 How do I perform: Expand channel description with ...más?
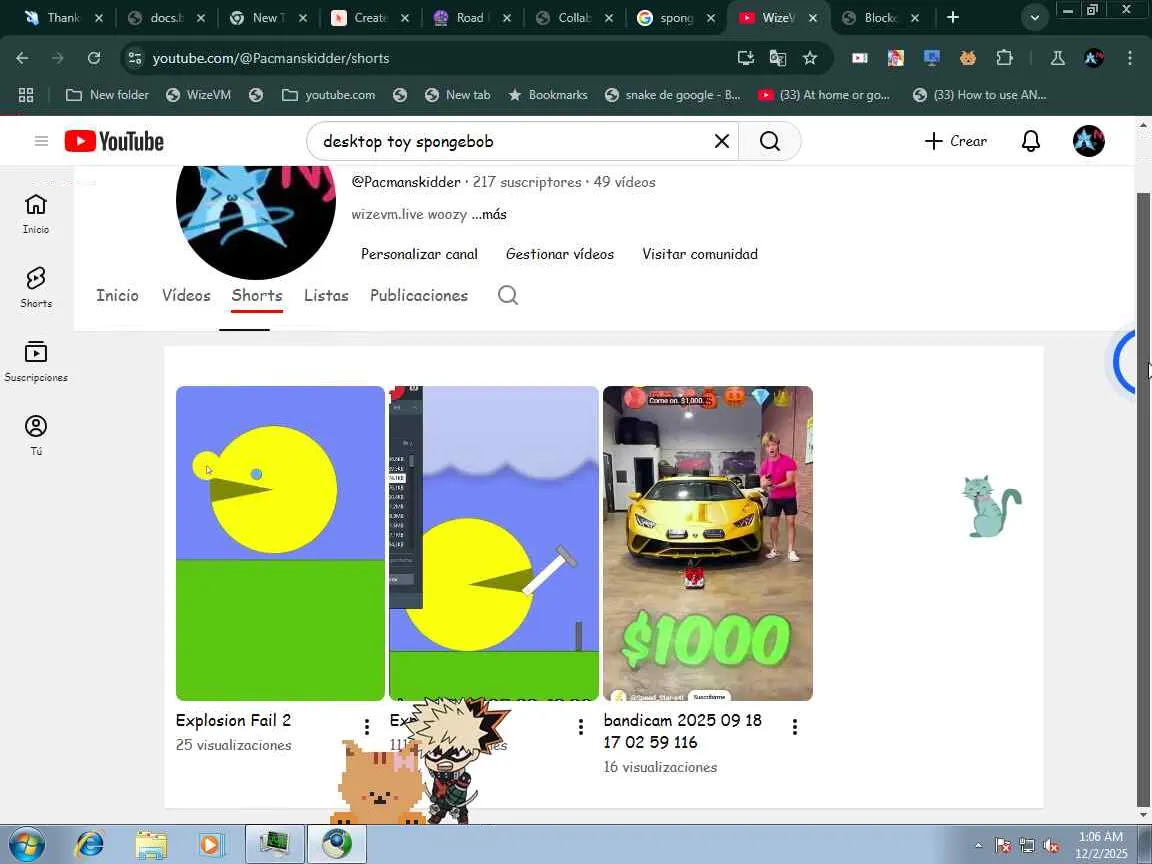(x=489, y=215)
